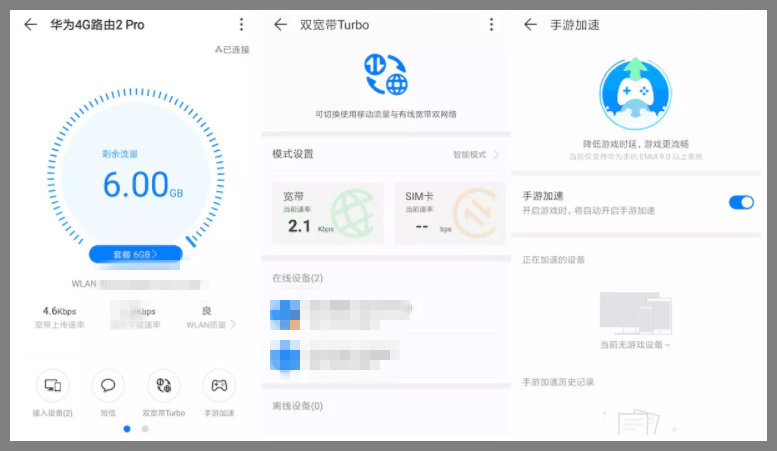Open the more options menu on the 双宽带Turbo screen
The height and width of the screenshot is (451, 777).
tap(491, 24)
